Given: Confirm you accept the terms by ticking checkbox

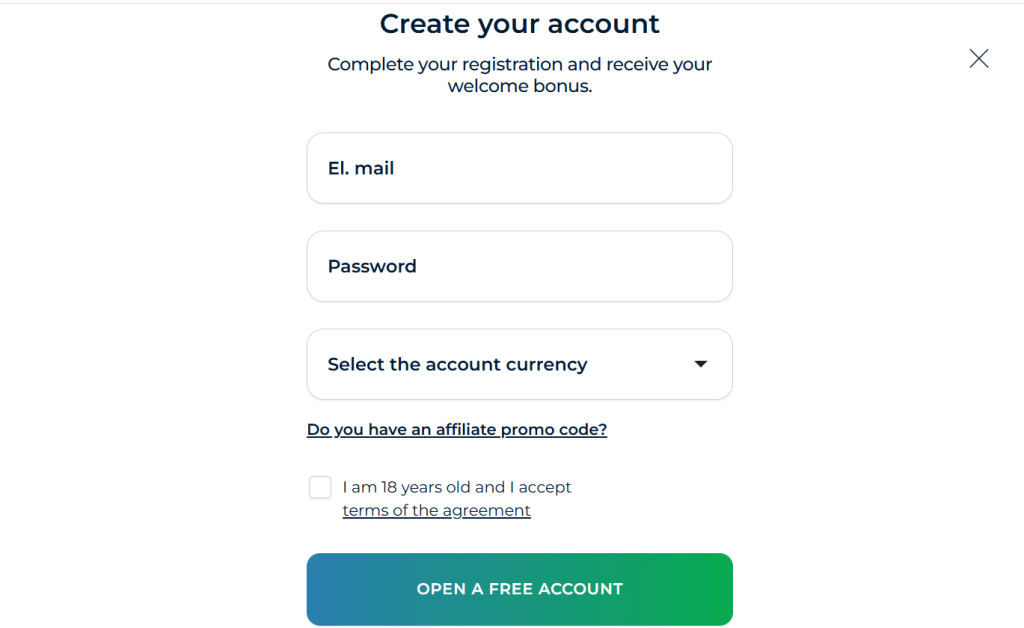Looking at the screenshot, I should click(319, 487).
